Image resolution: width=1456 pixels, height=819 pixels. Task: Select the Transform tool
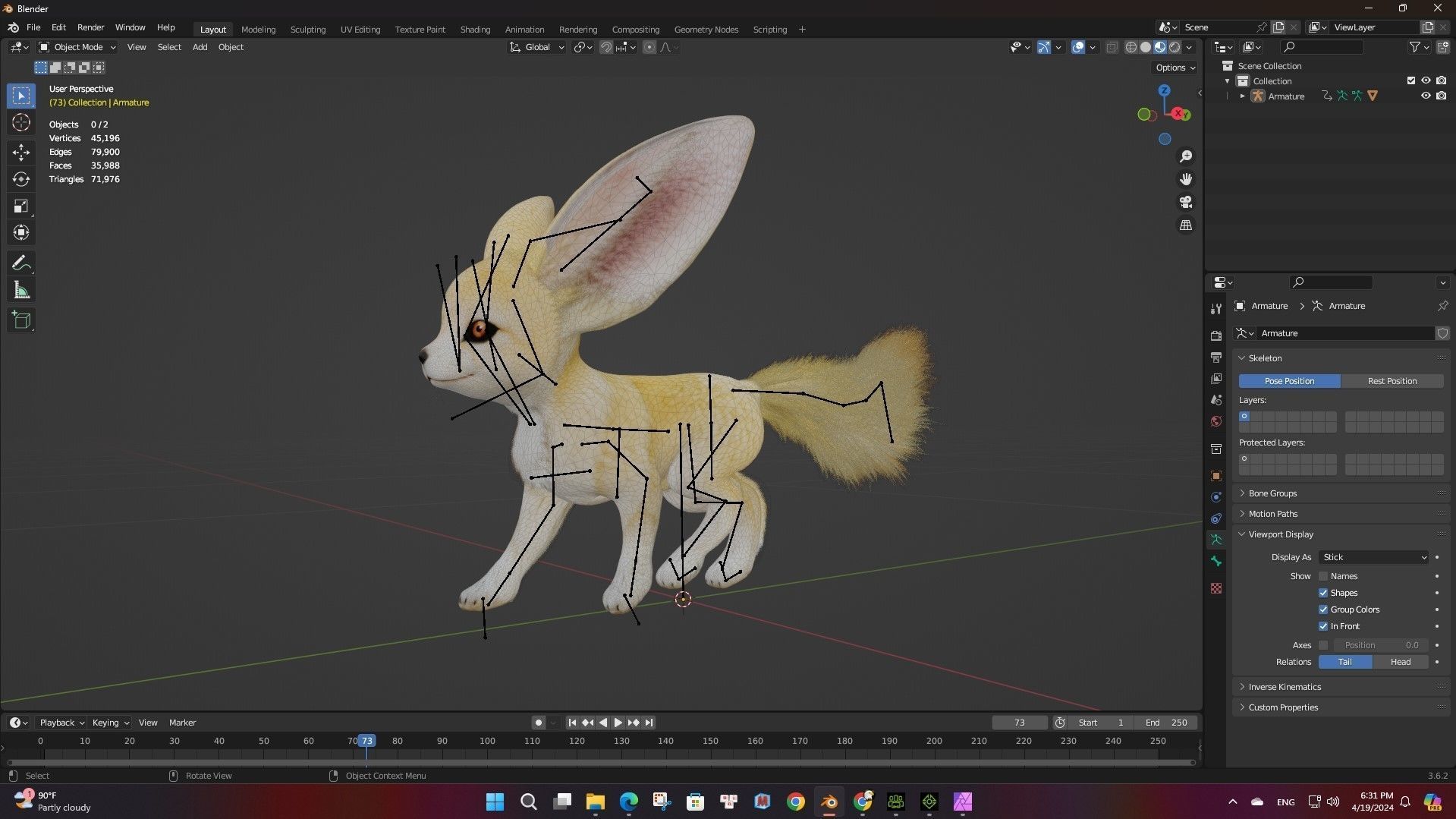(x=21, y=232)
